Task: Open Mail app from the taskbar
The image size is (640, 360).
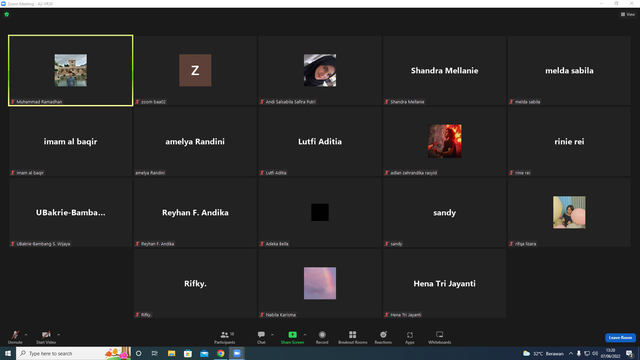Action: (x=204, y=353)
